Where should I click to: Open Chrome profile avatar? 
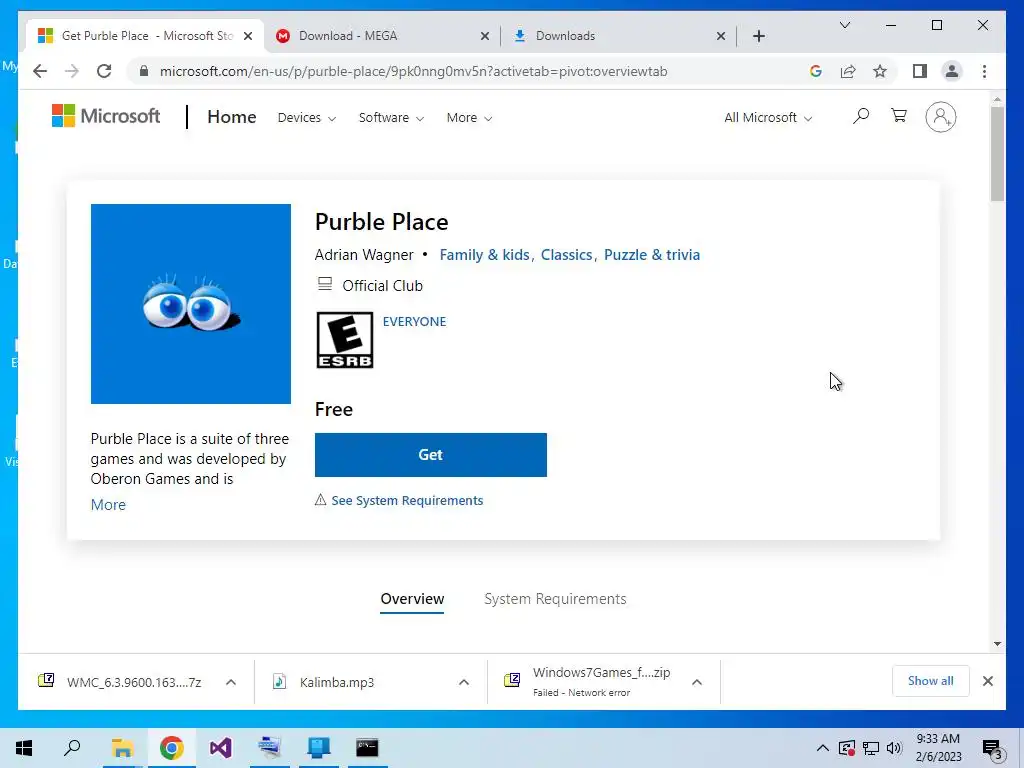pyautogui.click(x=952, y=71)
